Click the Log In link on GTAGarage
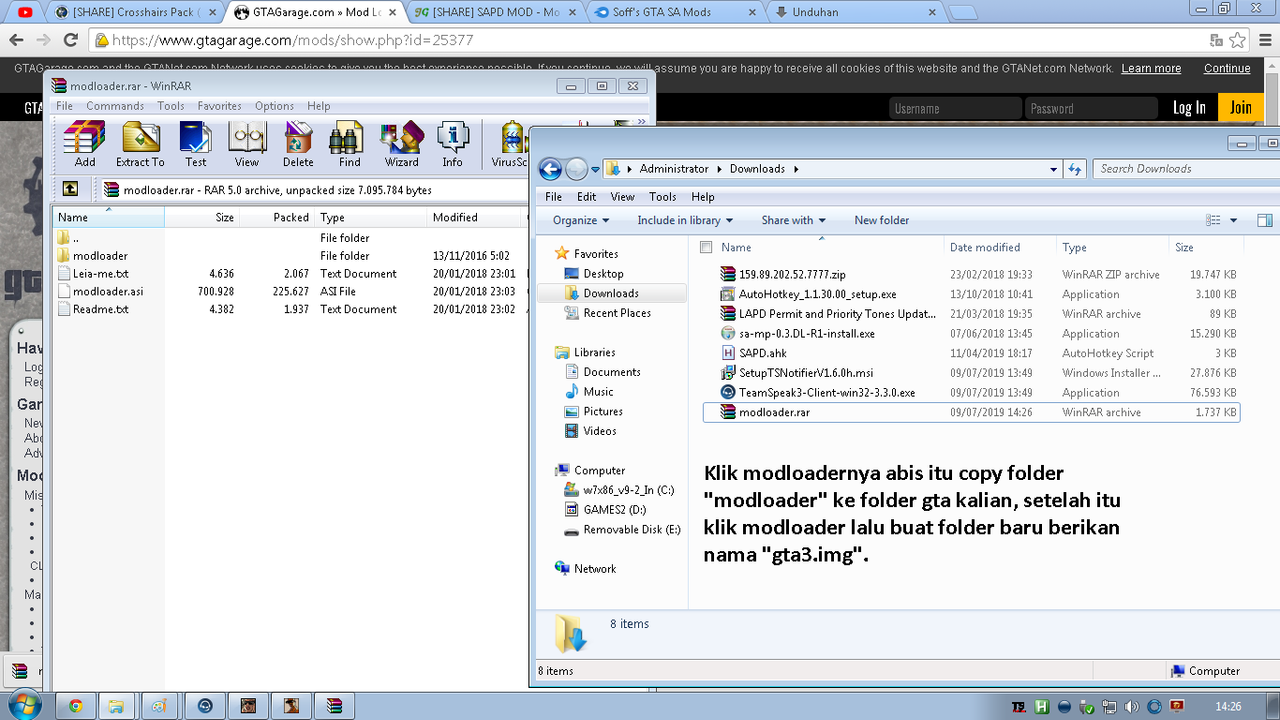This screenshot has height=720, width=1280. [x=1189, y=108]
